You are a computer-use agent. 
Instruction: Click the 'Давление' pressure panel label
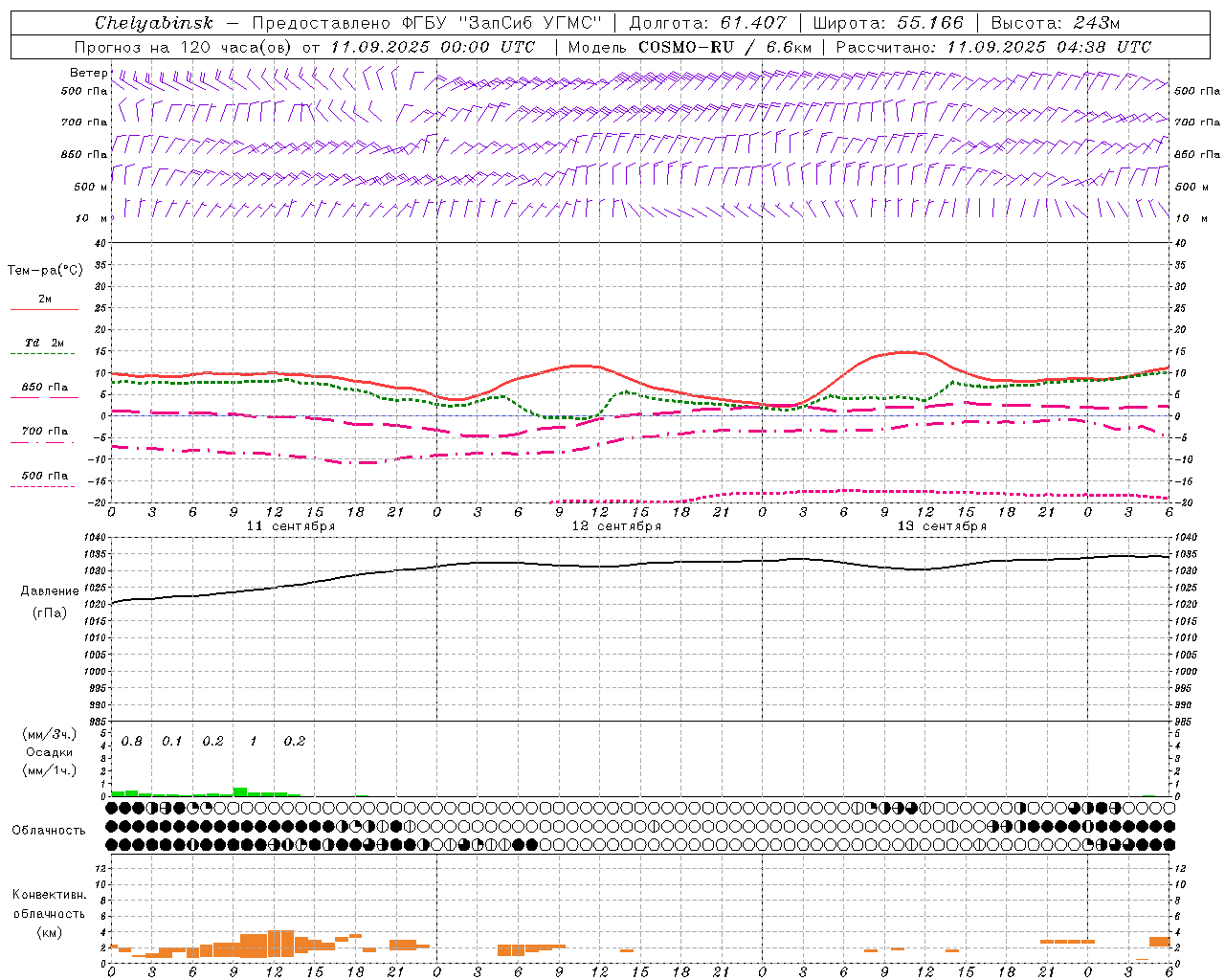[x=50, y=591]
